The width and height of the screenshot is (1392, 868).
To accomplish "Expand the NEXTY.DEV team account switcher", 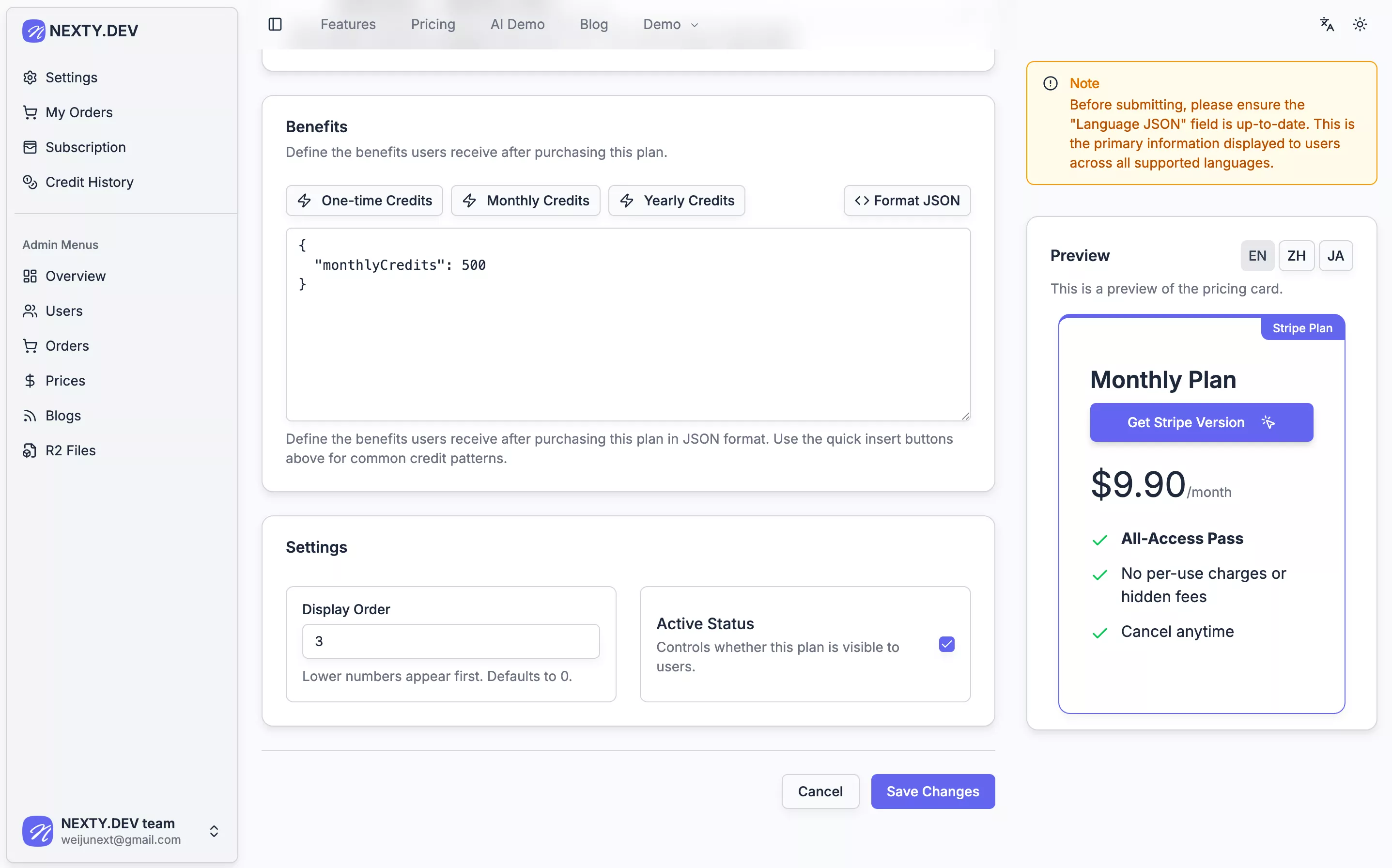I will tap(214, 831).
